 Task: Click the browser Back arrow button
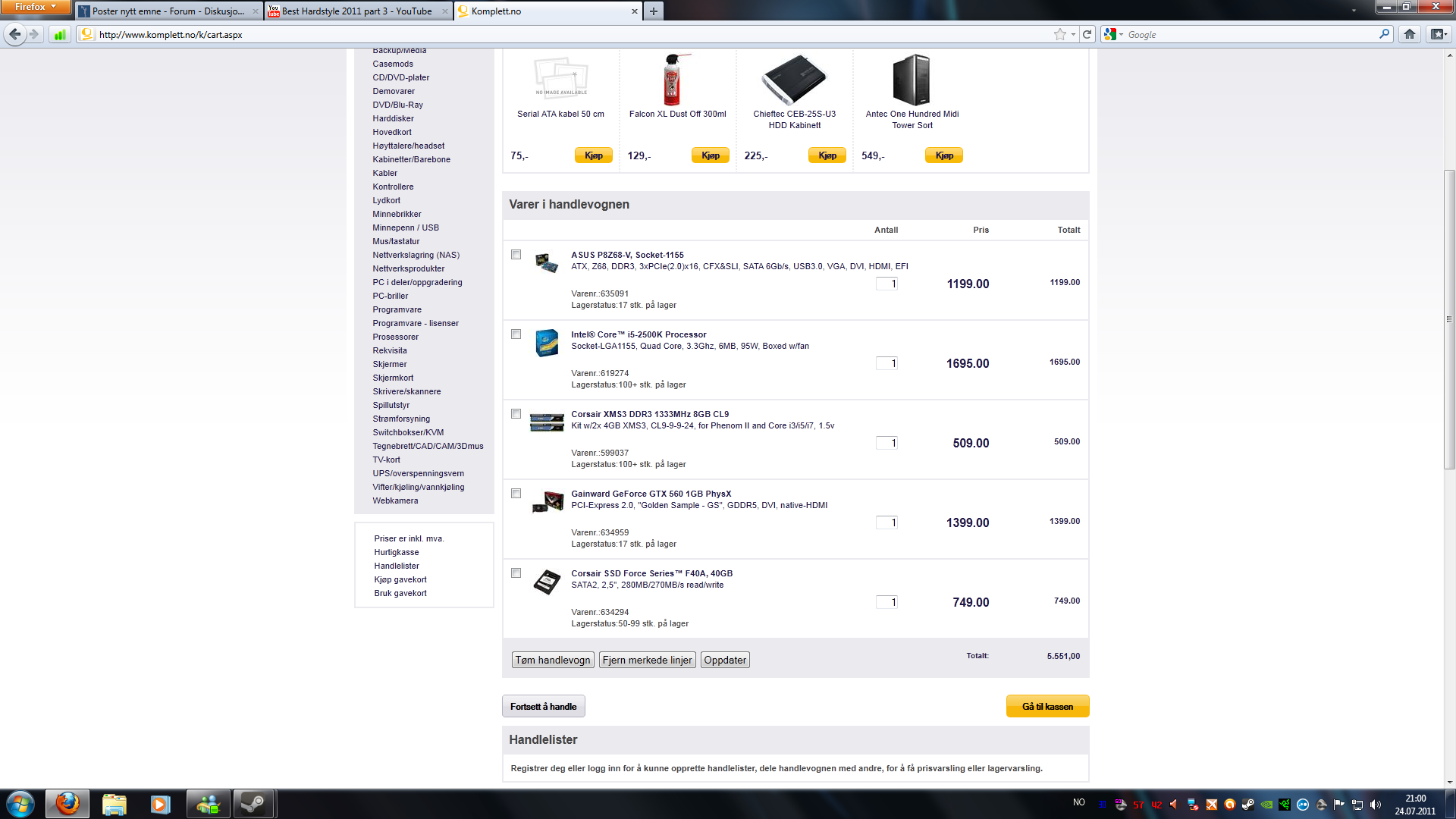pos(14,34)
